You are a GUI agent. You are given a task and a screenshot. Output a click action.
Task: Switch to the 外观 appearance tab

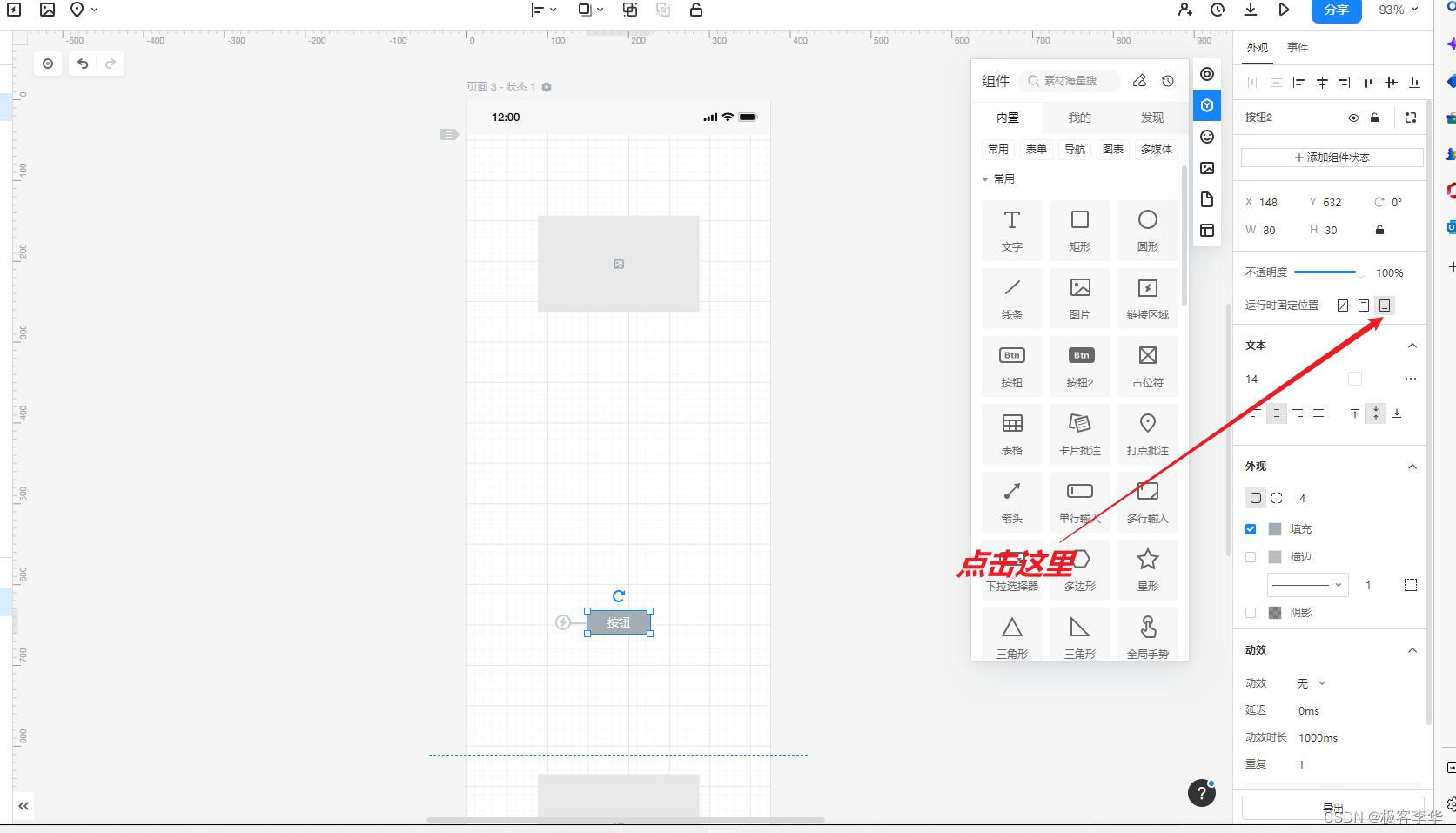tap(1258, 48)
